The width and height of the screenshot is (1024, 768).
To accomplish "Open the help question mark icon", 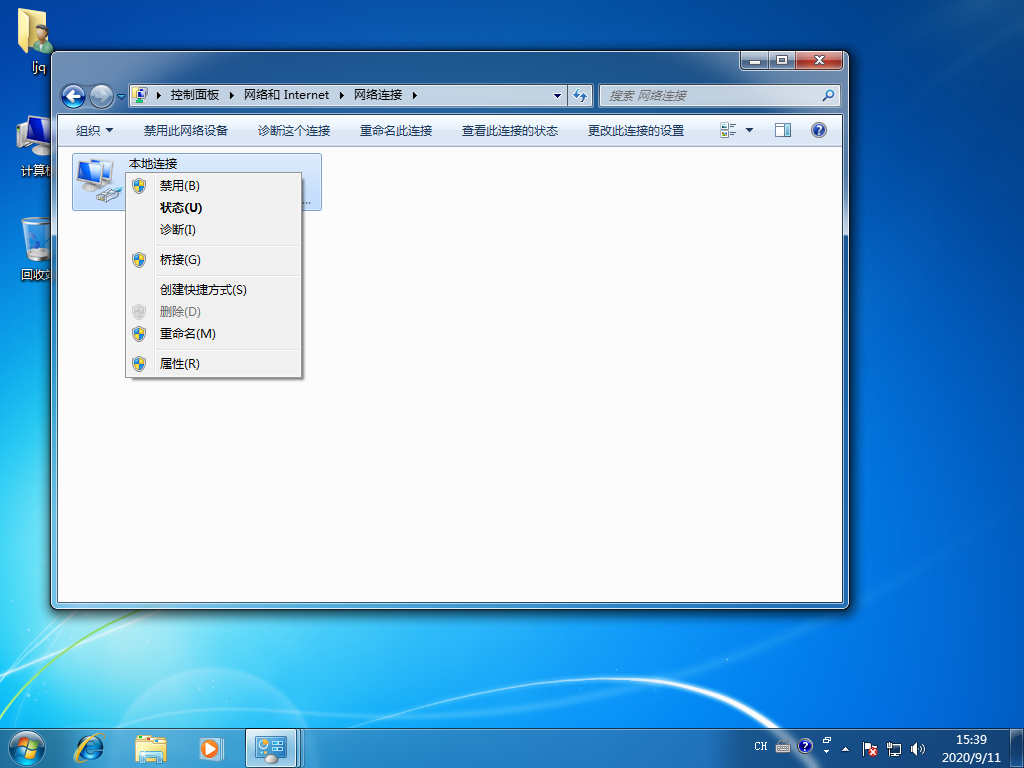I will point(818,130).
